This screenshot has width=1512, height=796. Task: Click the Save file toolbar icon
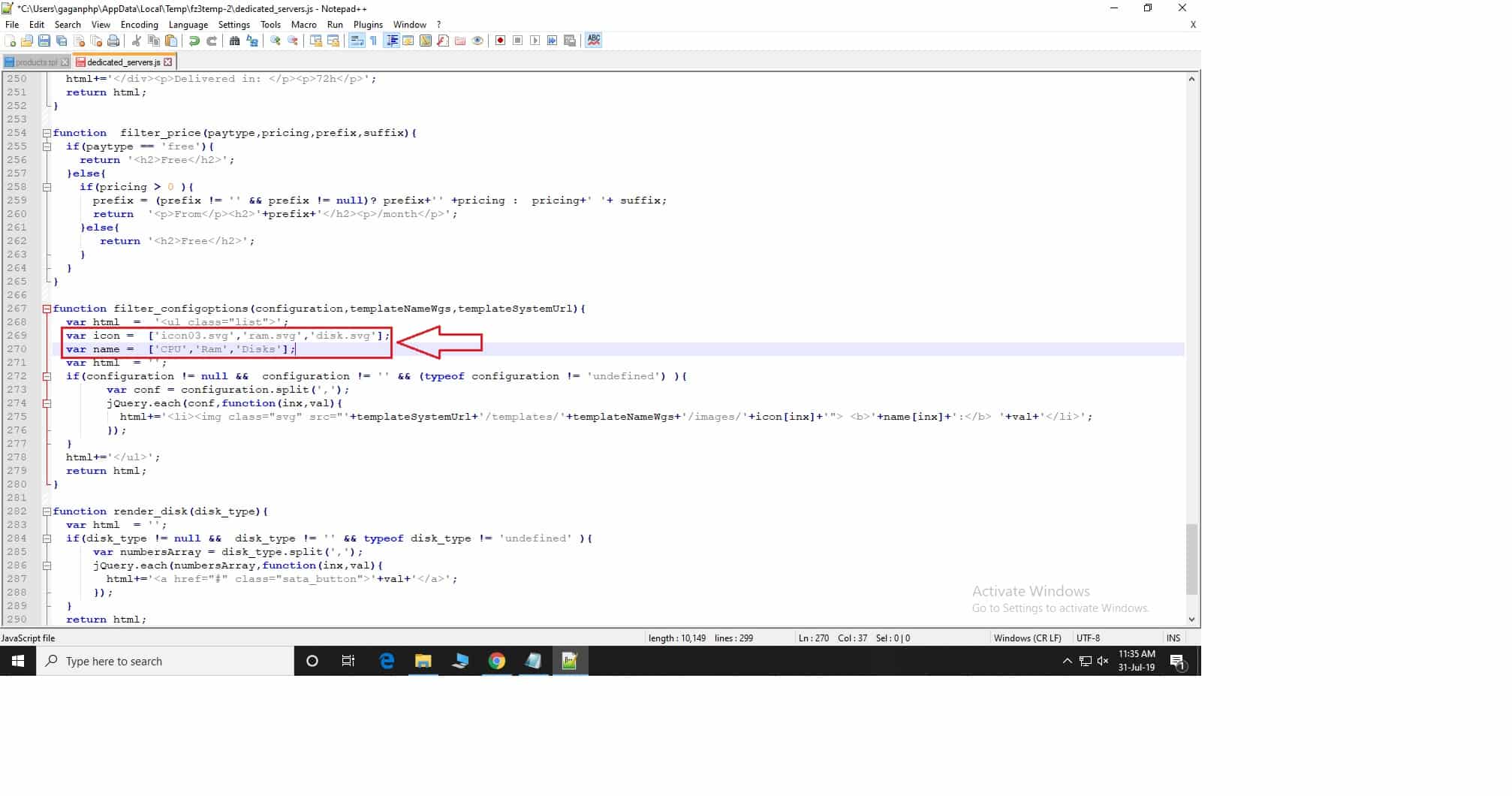coord(44,41)
